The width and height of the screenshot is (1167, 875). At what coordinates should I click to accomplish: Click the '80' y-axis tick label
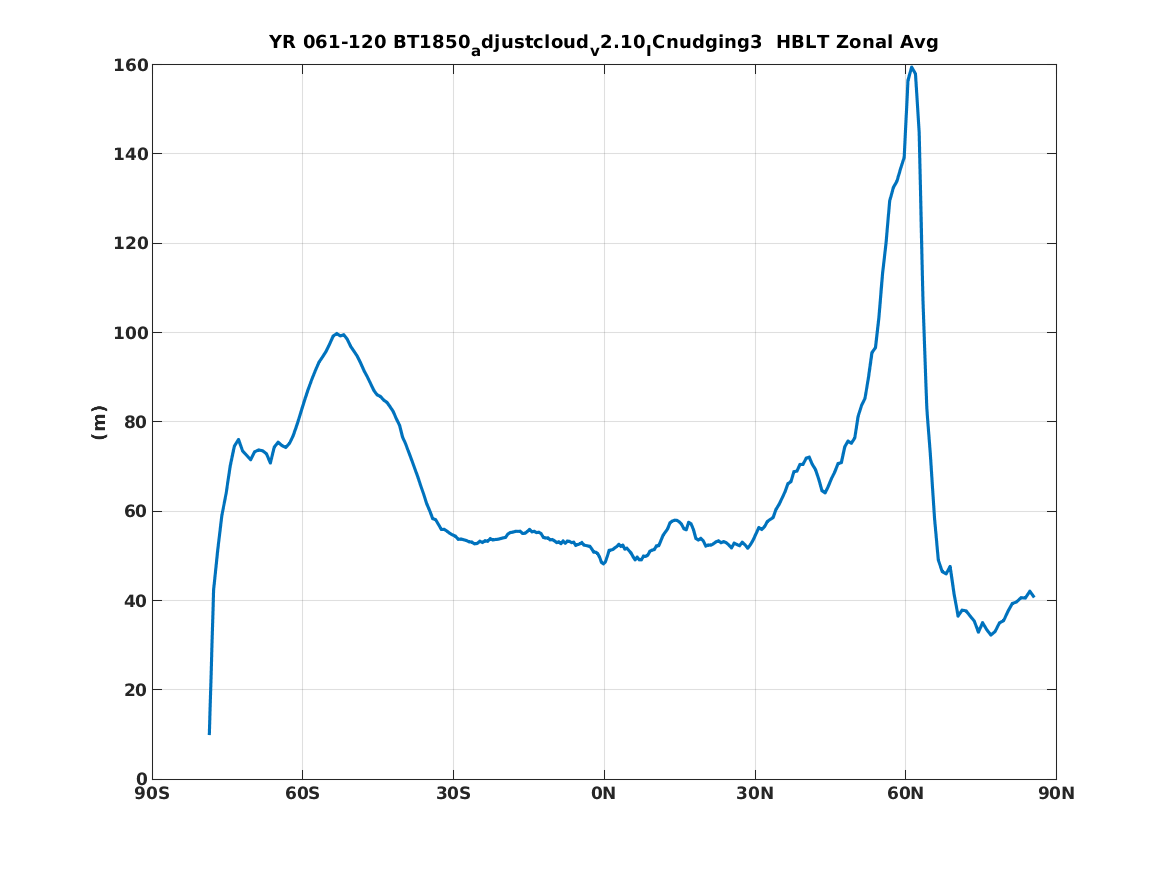point(136,422)
